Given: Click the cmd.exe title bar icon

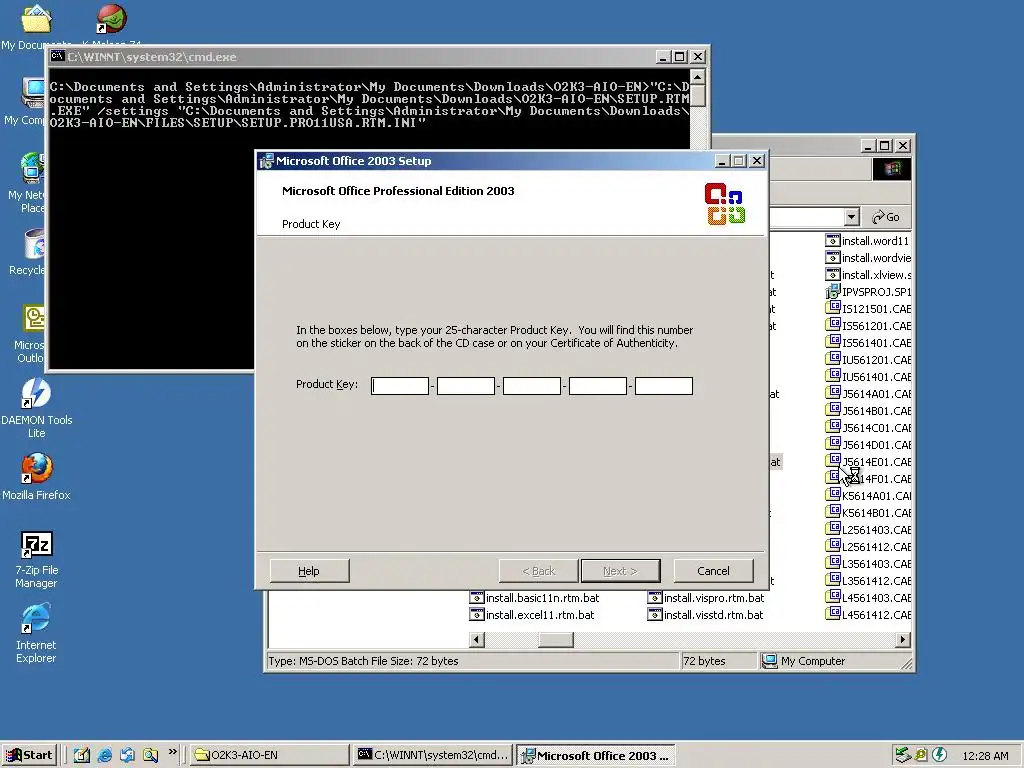Looking at the screenshot, I should tap(57, 56).
